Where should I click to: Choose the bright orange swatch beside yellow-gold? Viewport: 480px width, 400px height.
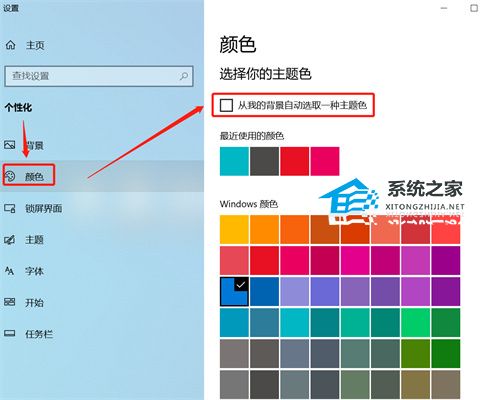coord(264,230)
